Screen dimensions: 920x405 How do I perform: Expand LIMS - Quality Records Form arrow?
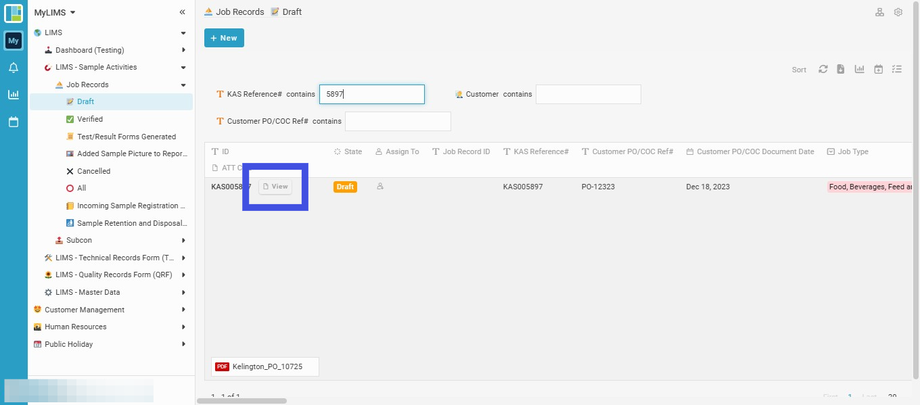click(x=183, y=275)
